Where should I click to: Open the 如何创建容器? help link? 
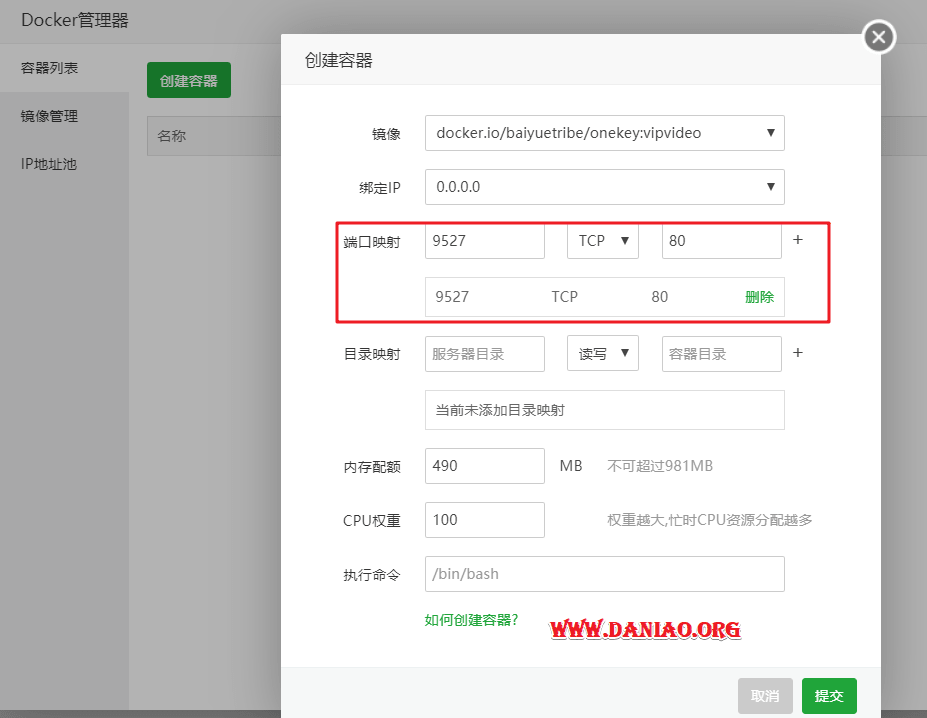point(471,620)
